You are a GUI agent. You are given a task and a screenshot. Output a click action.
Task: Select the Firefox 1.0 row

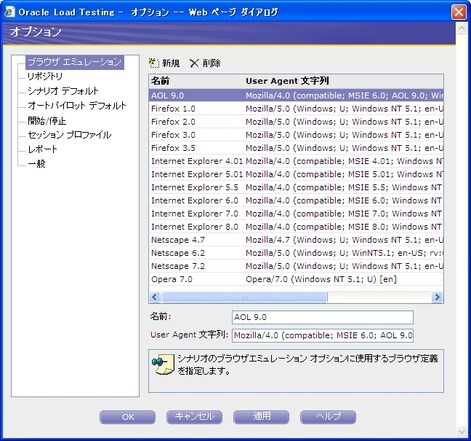coord(296,109)
